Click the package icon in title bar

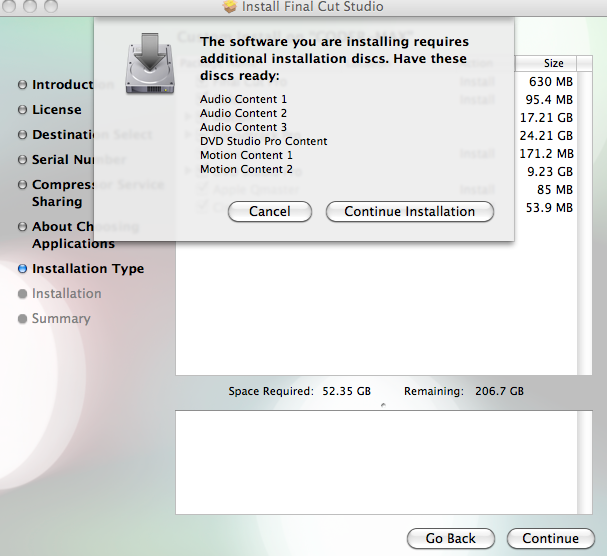point(229,8)
